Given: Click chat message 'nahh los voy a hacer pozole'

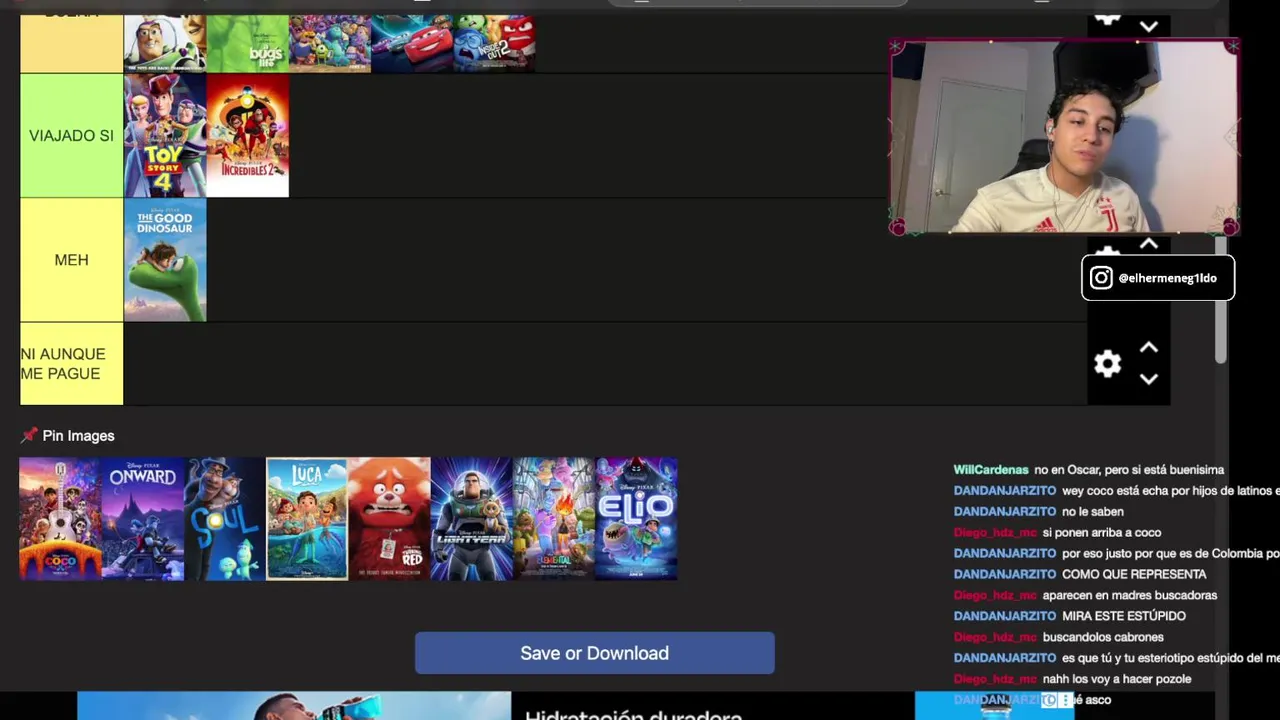Looking at the screenshot, I should (x=1116, y=680).
